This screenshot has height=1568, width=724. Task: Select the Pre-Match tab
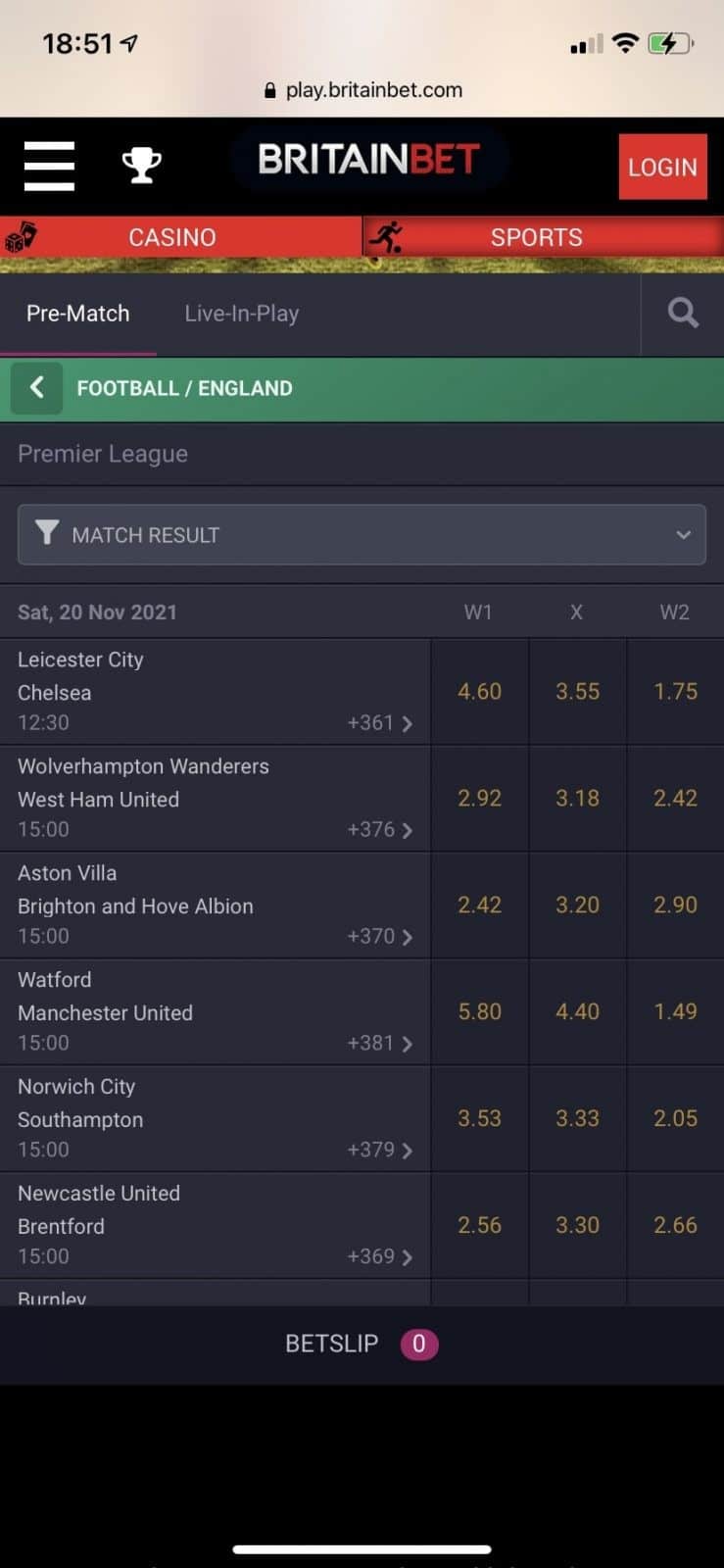click(x=78, y=314)
